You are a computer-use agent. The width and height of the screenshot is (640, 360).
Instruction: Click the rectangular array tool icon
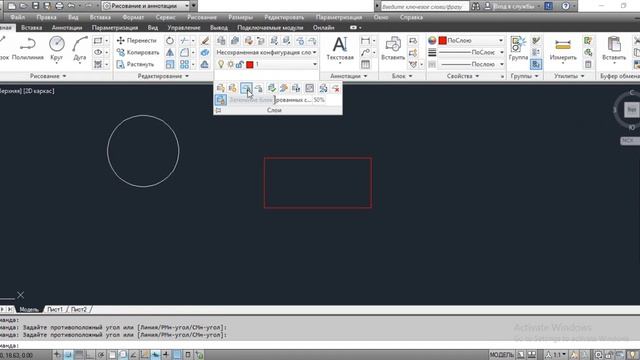[x=184, y=64]
